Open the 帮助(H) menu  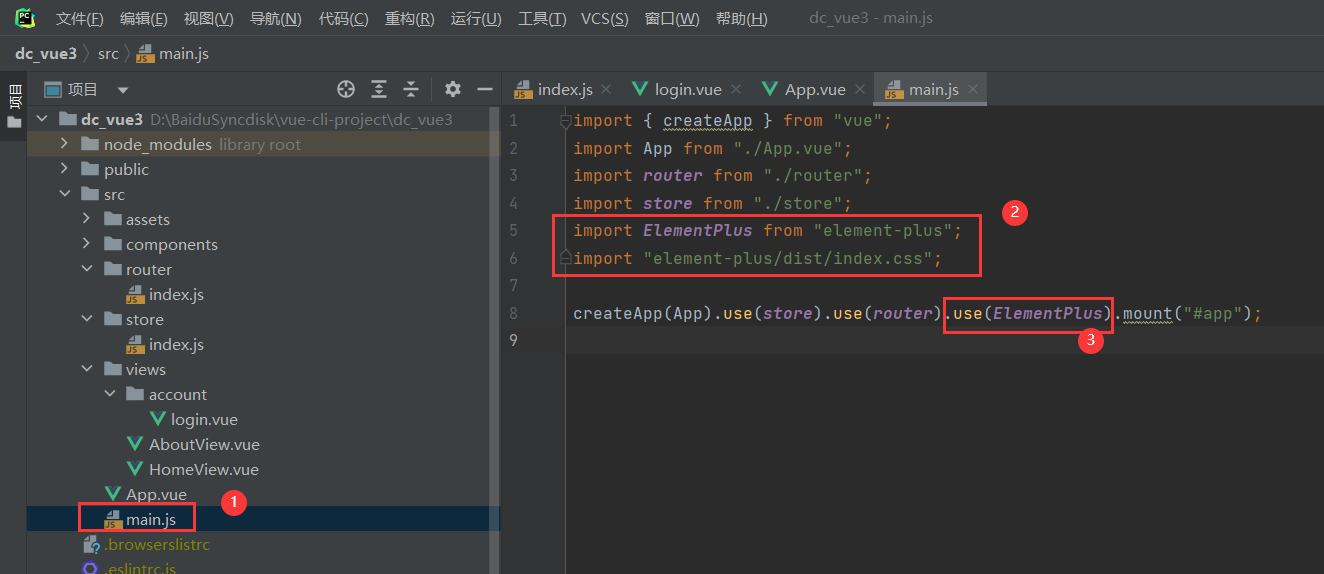pyautogui.click(x=741, y=19)
